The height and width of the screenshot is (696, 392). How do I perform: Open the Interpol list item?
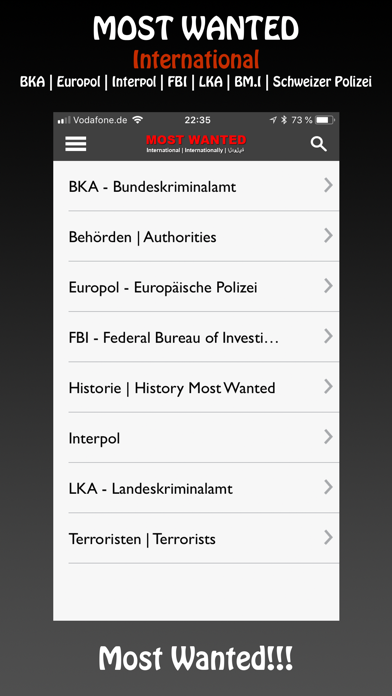[x=196, y=438]
